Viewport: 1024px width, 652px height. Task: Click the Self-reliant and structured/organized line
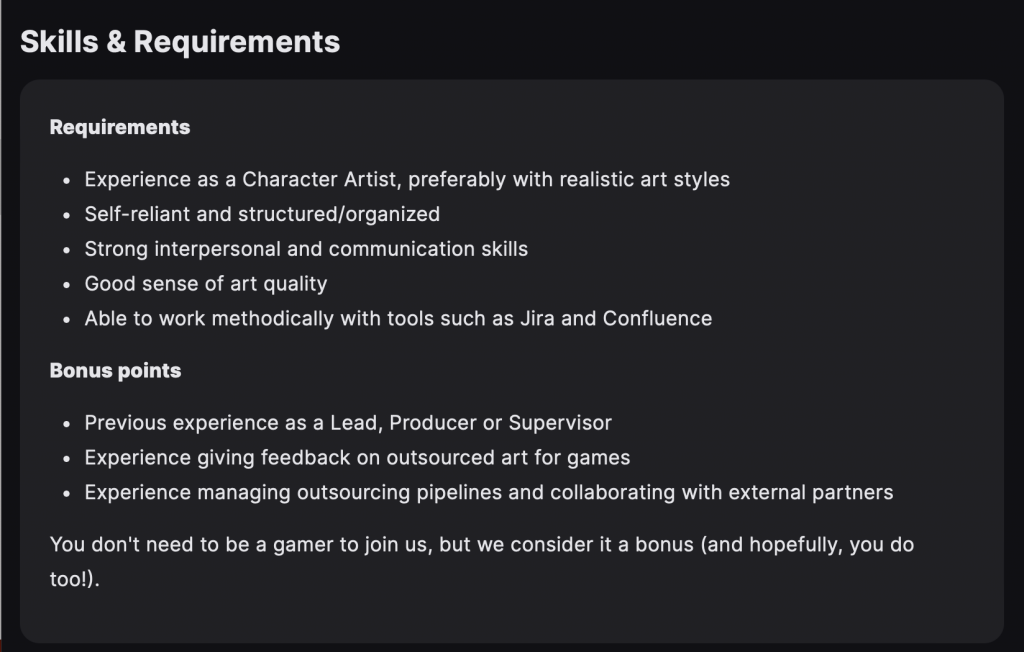click(x=262, y=214)
